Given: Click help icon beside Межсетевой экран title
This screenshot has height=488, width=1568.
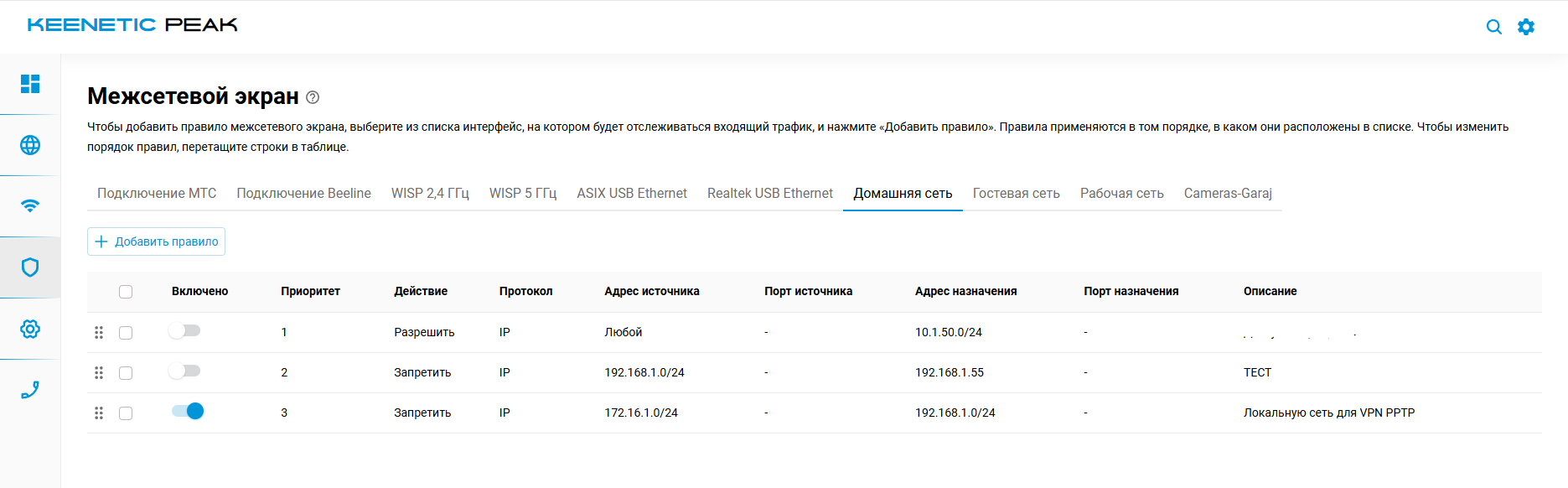Looking at the screenshot, I should 313,97.
